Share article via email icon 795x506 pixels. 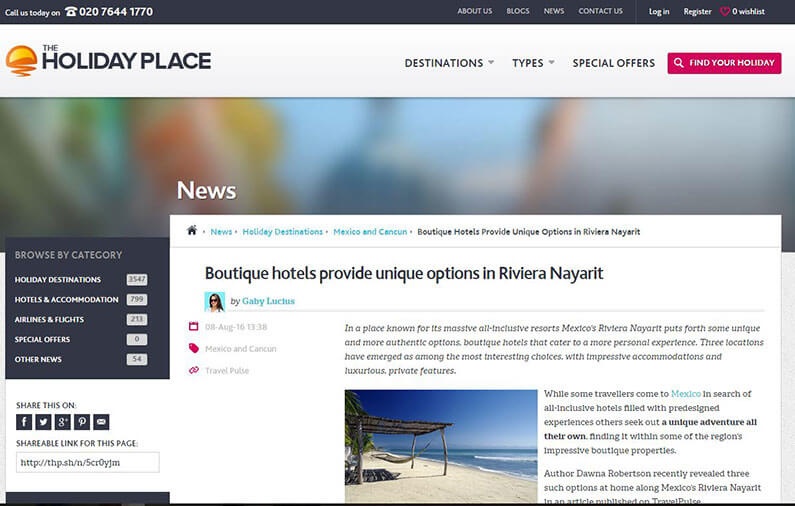tap(101, 422)
